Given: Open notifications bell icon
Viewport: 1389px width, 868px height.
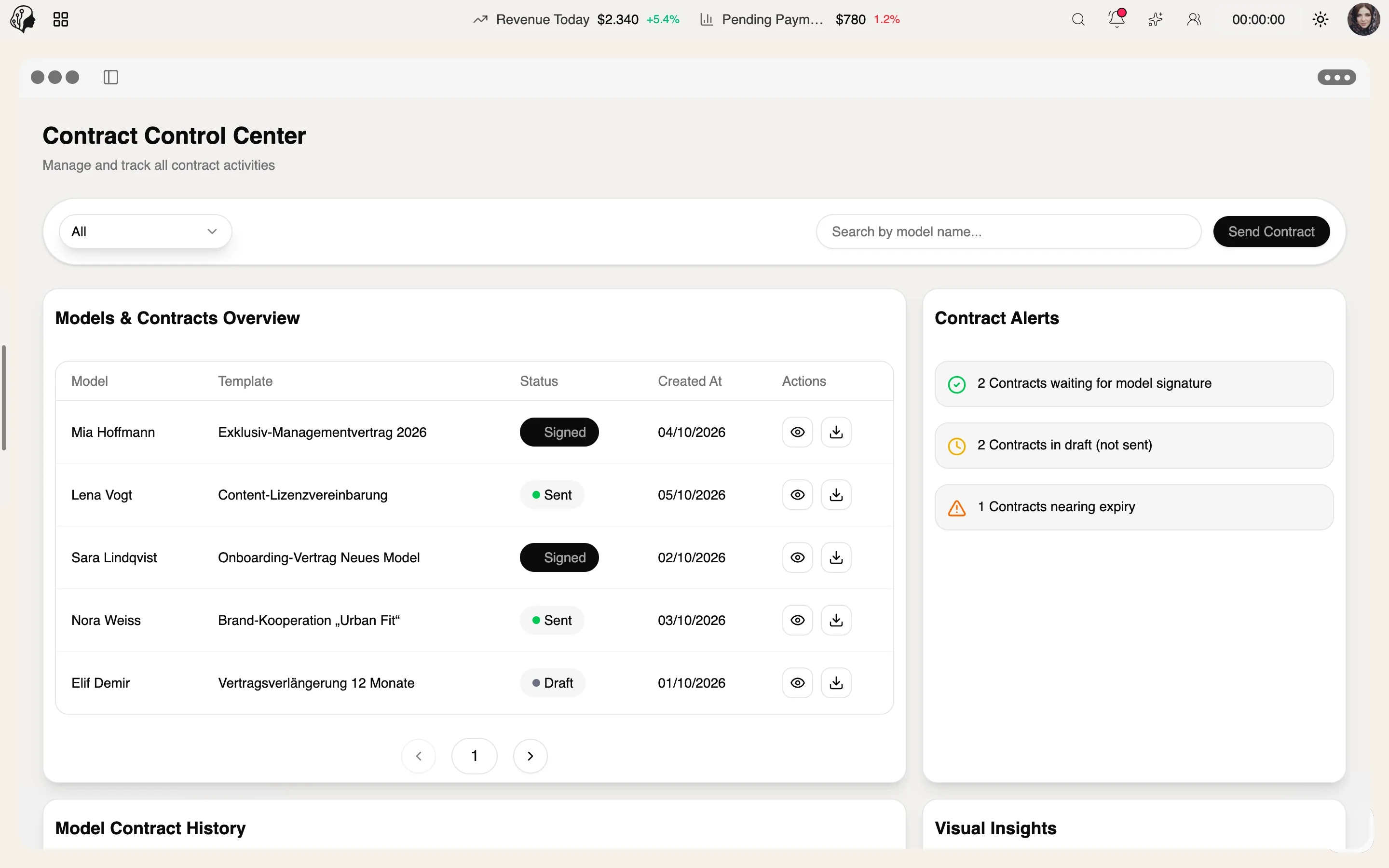Looking at the screenshot, I should click(x=1117, y=19).
